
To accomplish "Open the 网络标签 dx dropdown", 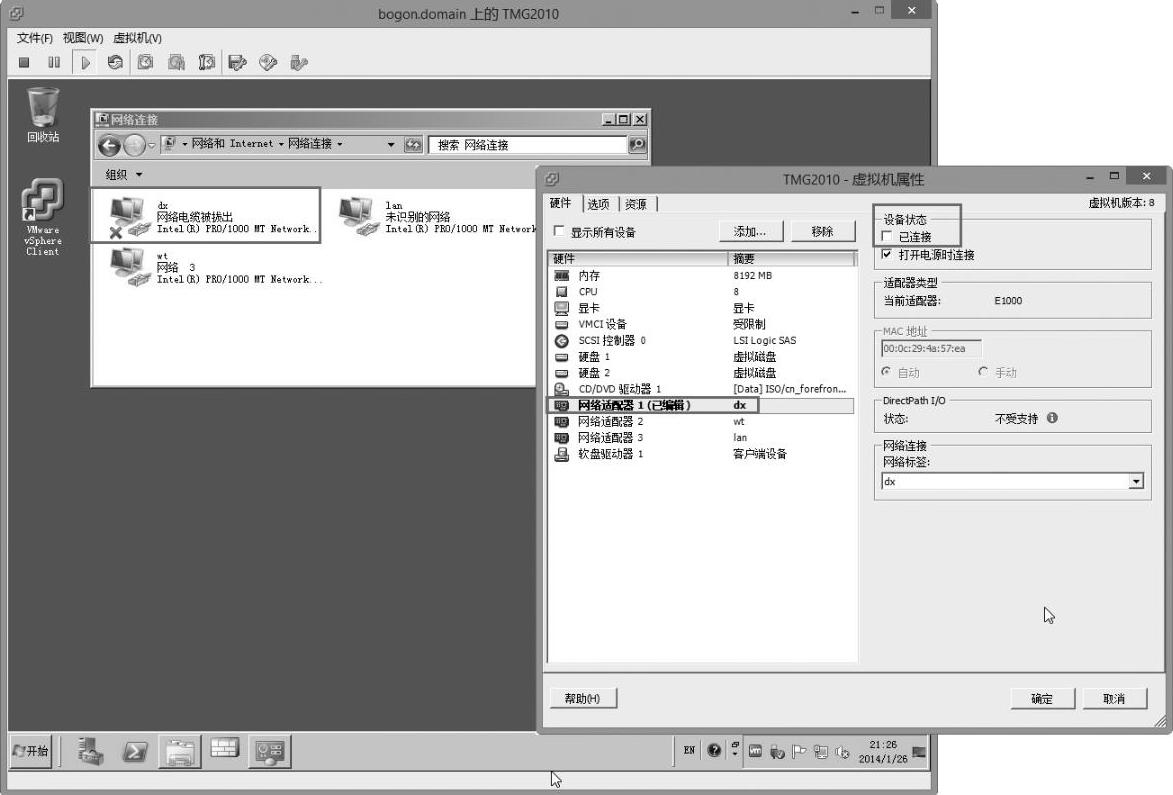I will coord(1136,481).
